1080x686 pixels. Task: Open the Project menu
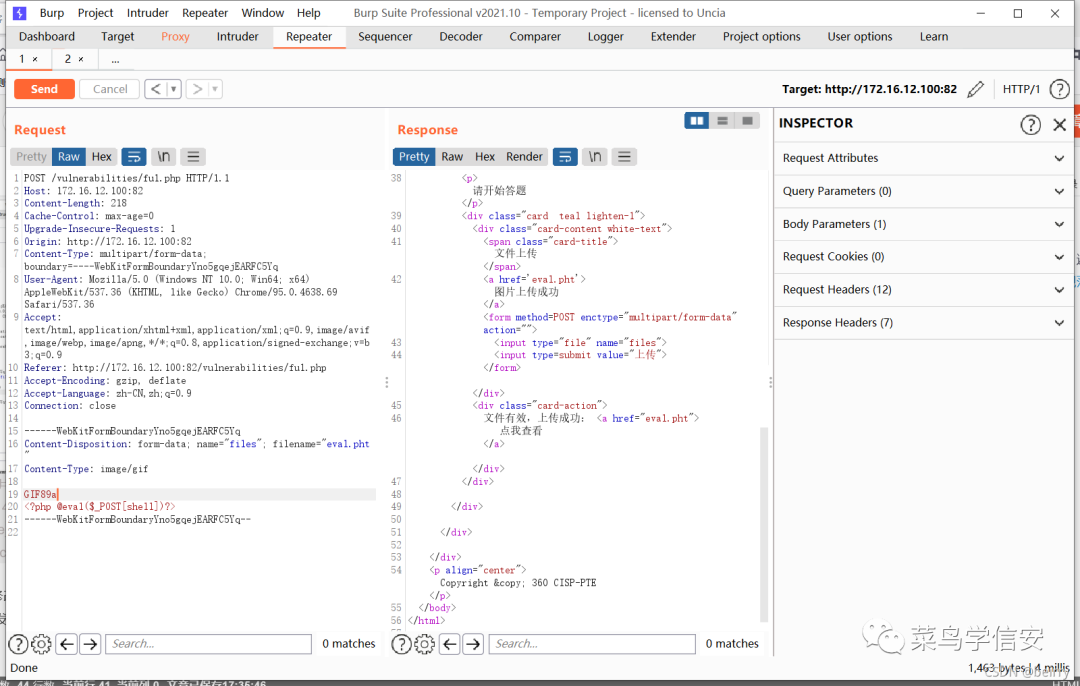pyautogui.click(x=95, y=13)
